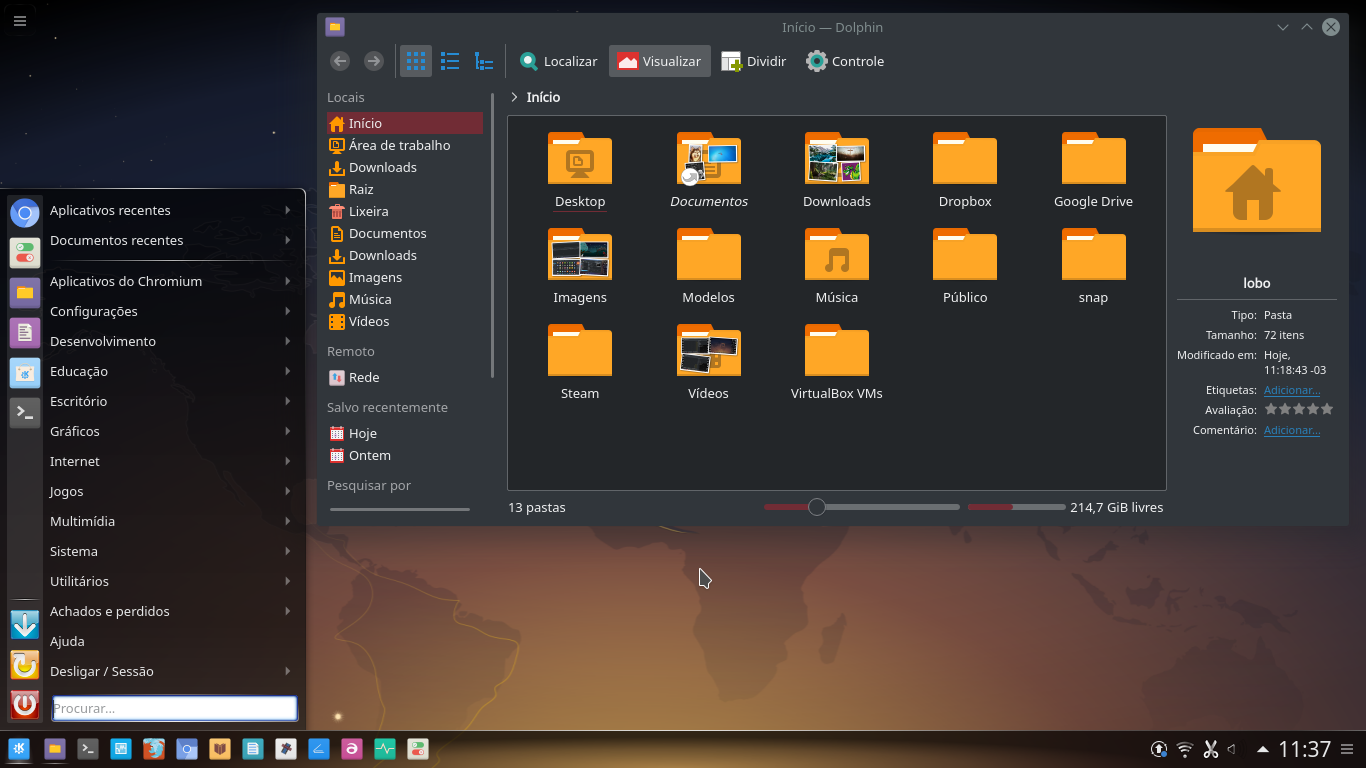Expand the Início breadcrumb chevron

[513, 97]
